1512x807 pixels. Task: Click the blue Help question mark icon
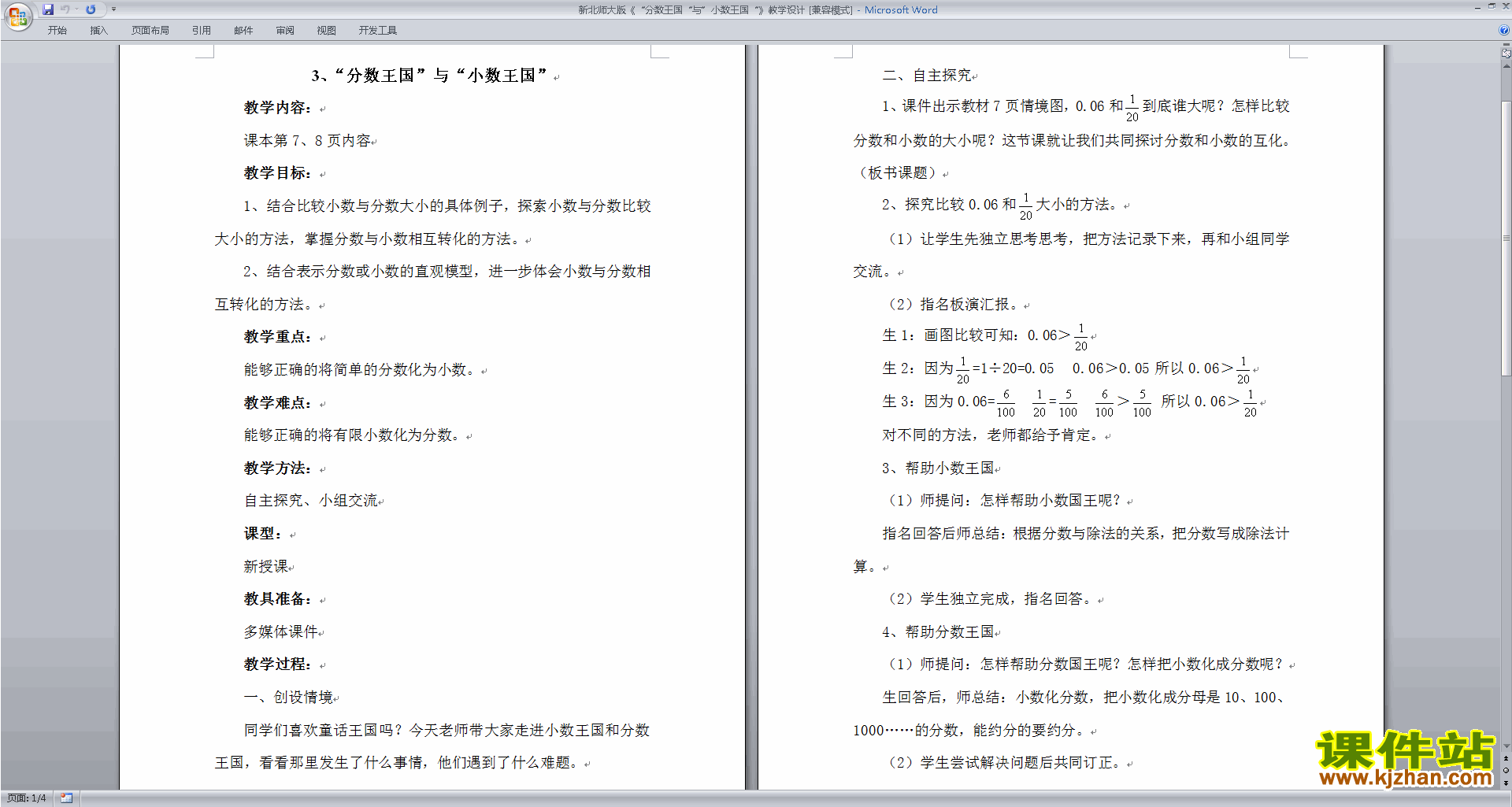click(x=1504, y=30)
